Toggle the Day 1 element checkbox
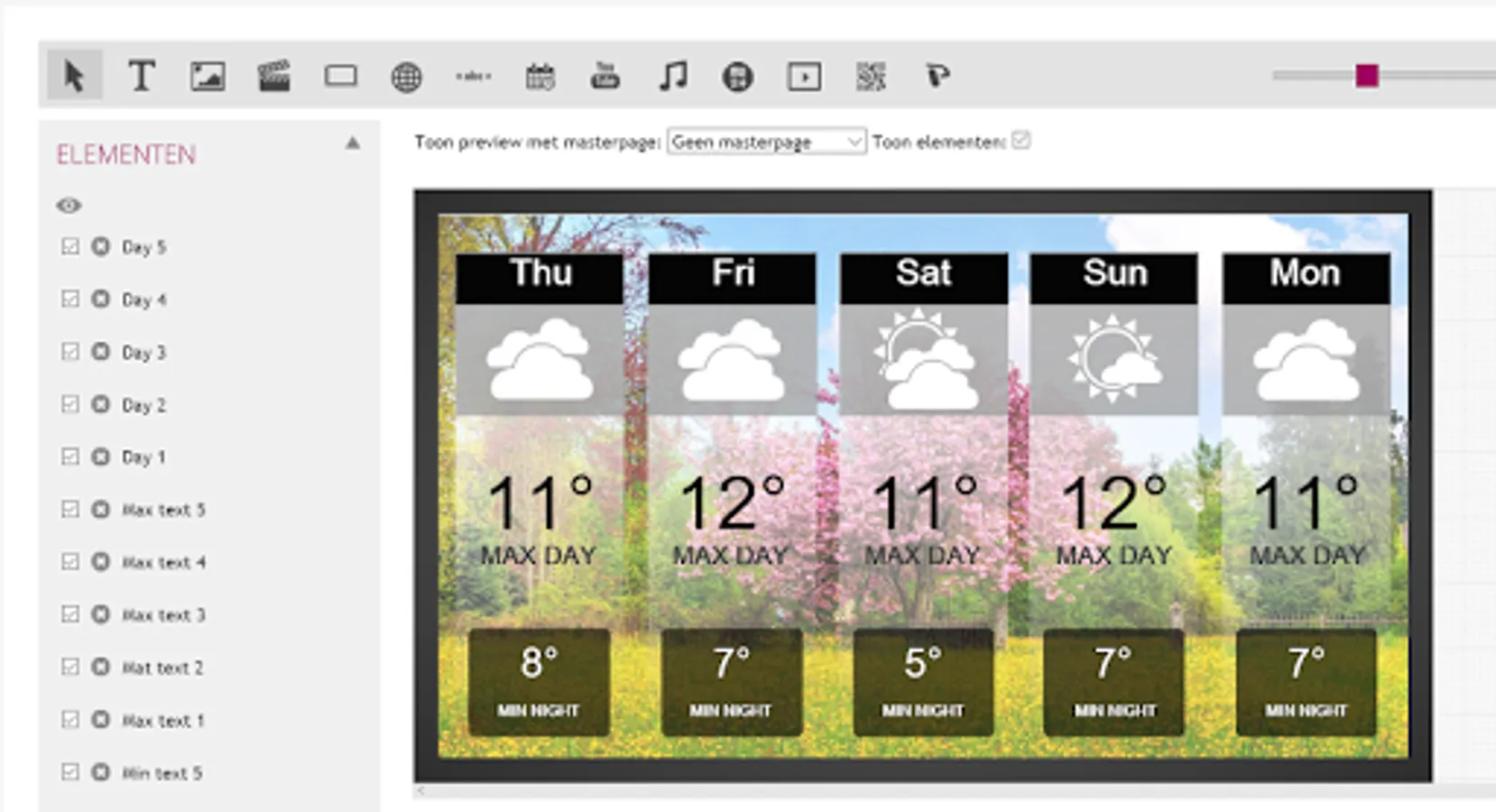This screenshot has height=812, width=1496. (x=69, y=457)
